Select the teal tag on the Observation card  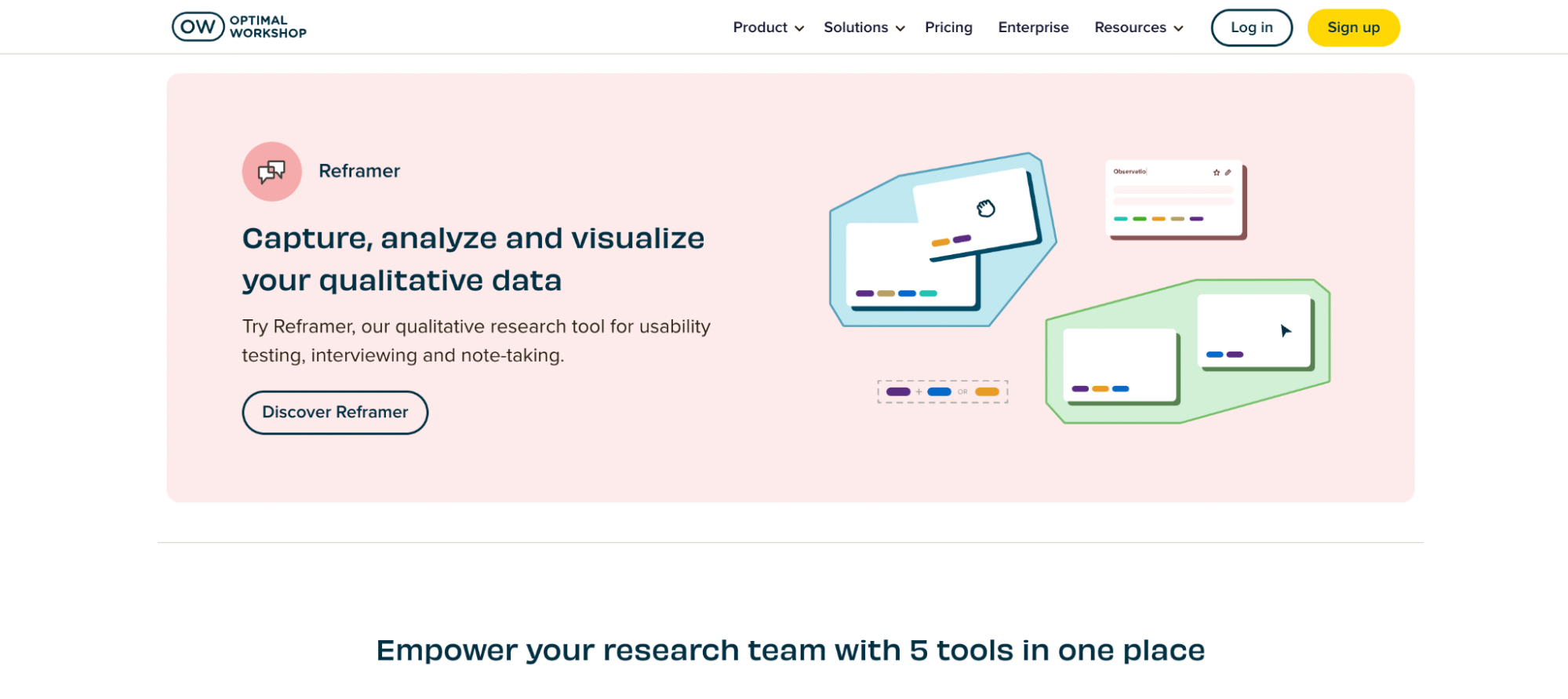pyautogui.click(x=1121, y=219)
